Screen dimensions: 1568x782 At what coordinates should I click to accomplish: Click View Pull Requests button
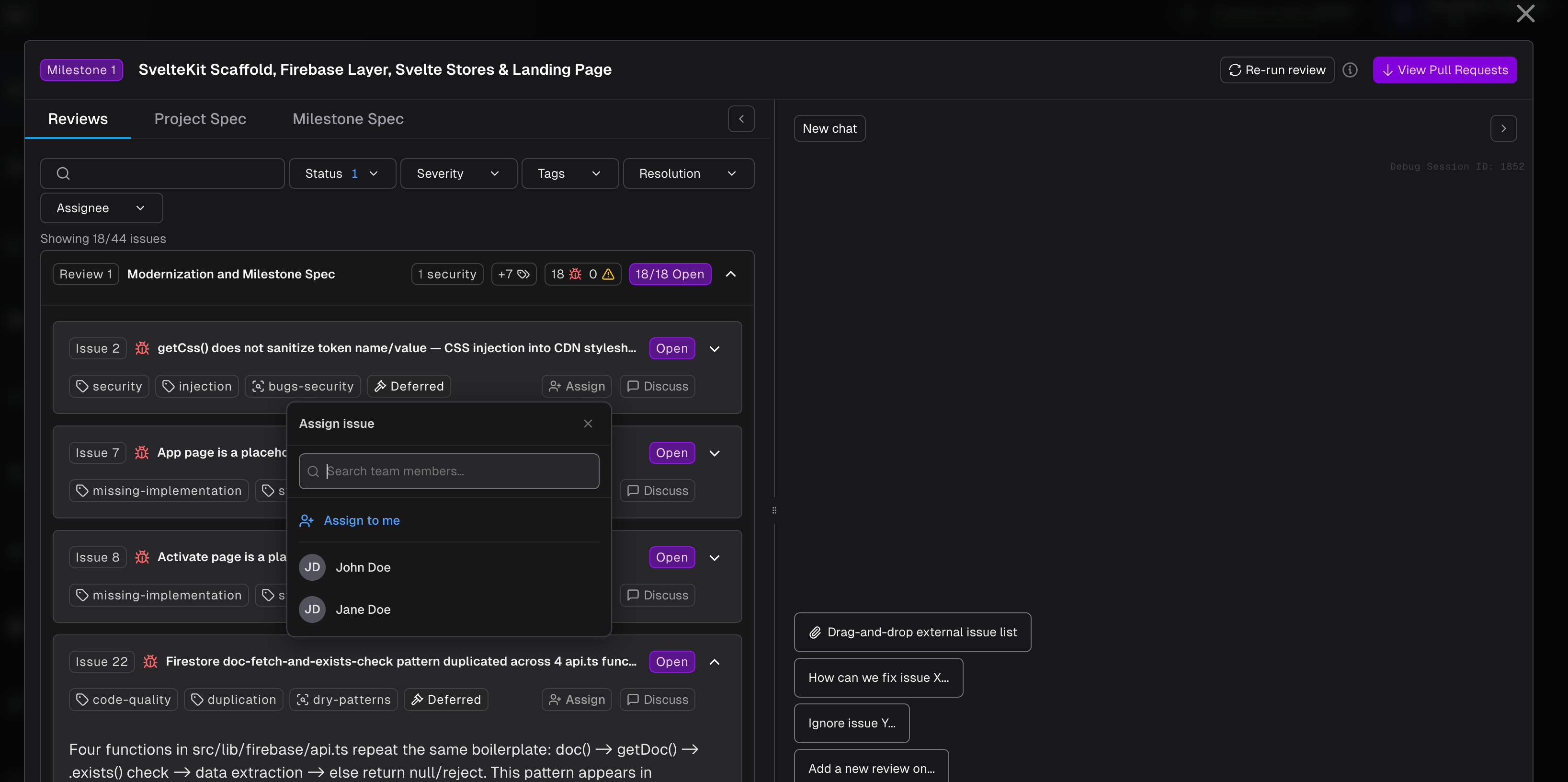[1444, 70]
